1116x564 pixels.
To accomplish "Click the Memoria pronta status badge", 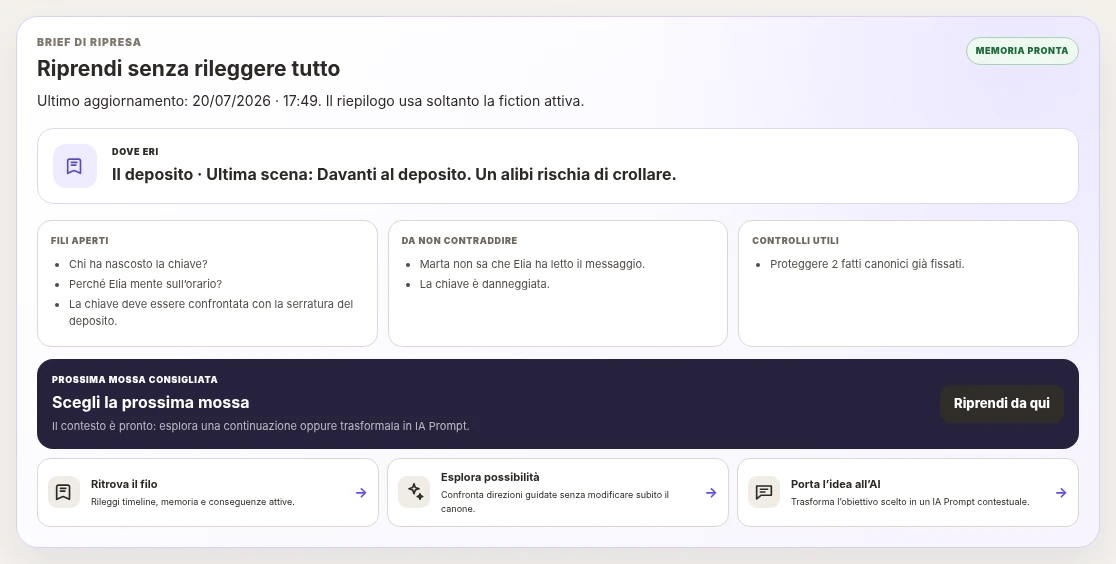I will pos(1021,51).
